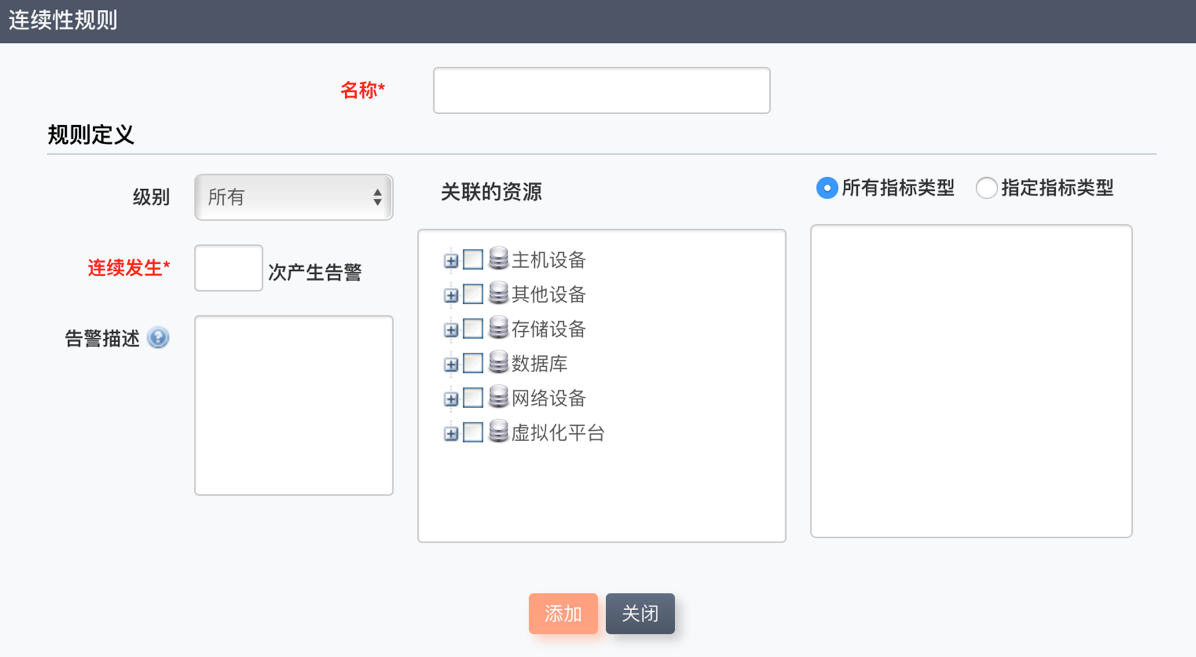Click the database icon for 其他设备

pos(498,294)
